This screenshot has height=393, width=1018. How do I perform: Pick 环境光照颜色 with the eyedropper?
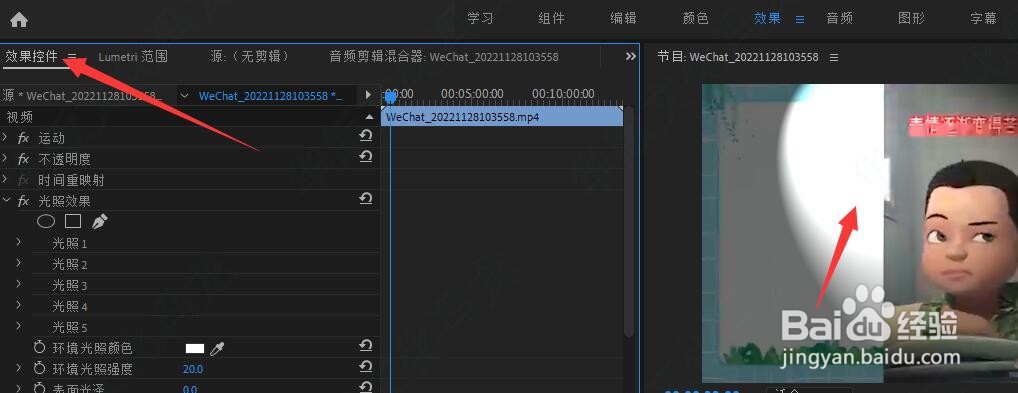(217, 349)
